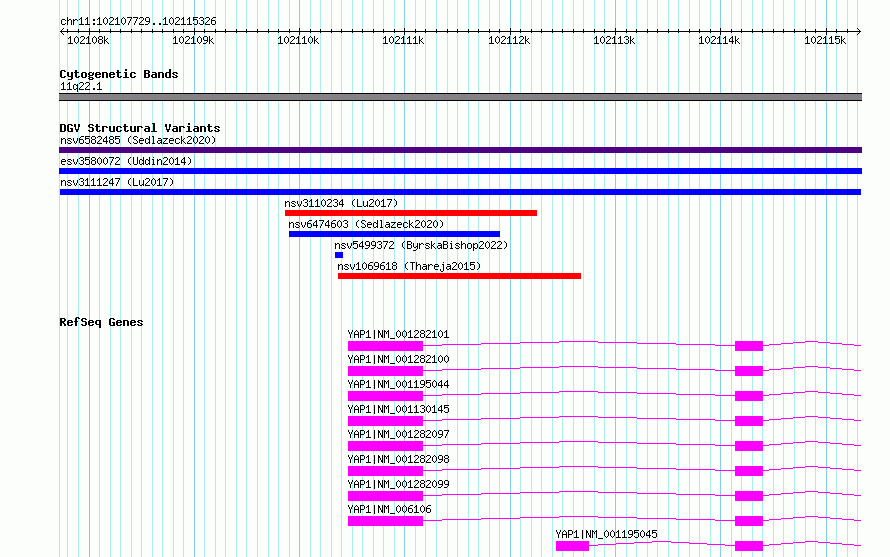890x557 pixels.
Task: Select second exon block of NM_001282098
Action: pos(749,471)
